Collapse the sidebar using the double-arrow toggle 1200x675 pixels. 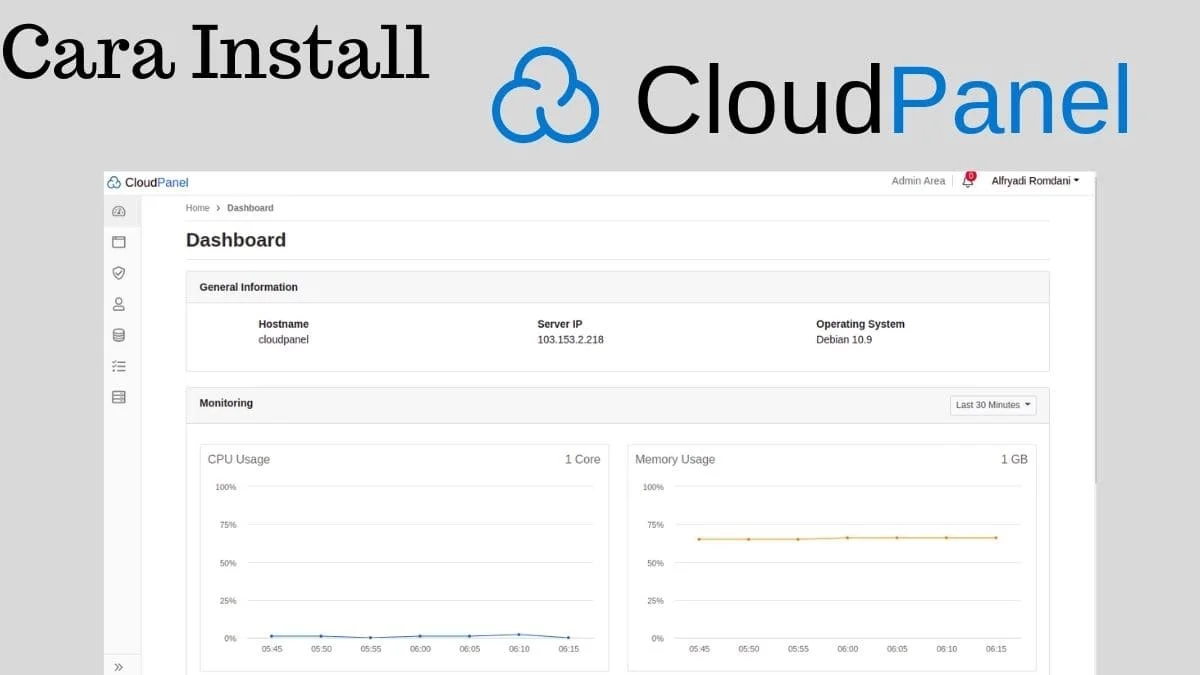click(x=119, y=665)
